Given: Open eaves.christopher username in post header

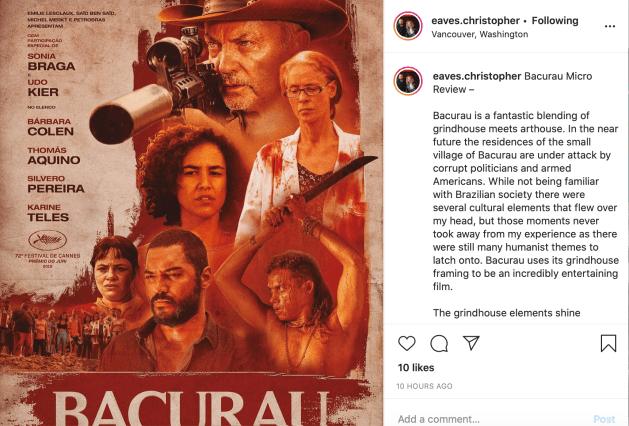Looking at the screenshot, I should click(x=475, y=20).
